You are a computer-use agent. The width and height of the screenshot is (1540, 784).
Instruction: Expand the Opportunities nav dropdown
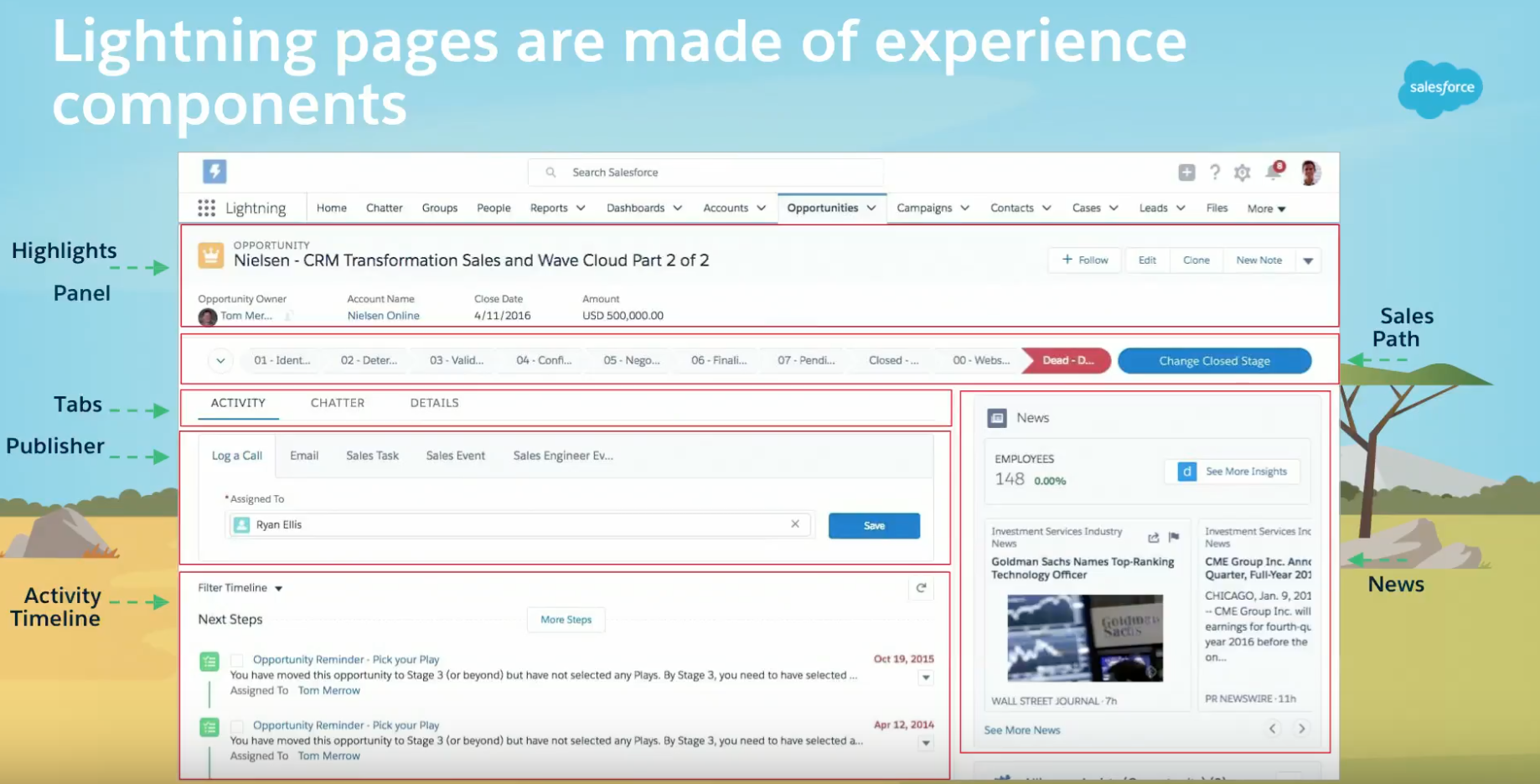871,208
